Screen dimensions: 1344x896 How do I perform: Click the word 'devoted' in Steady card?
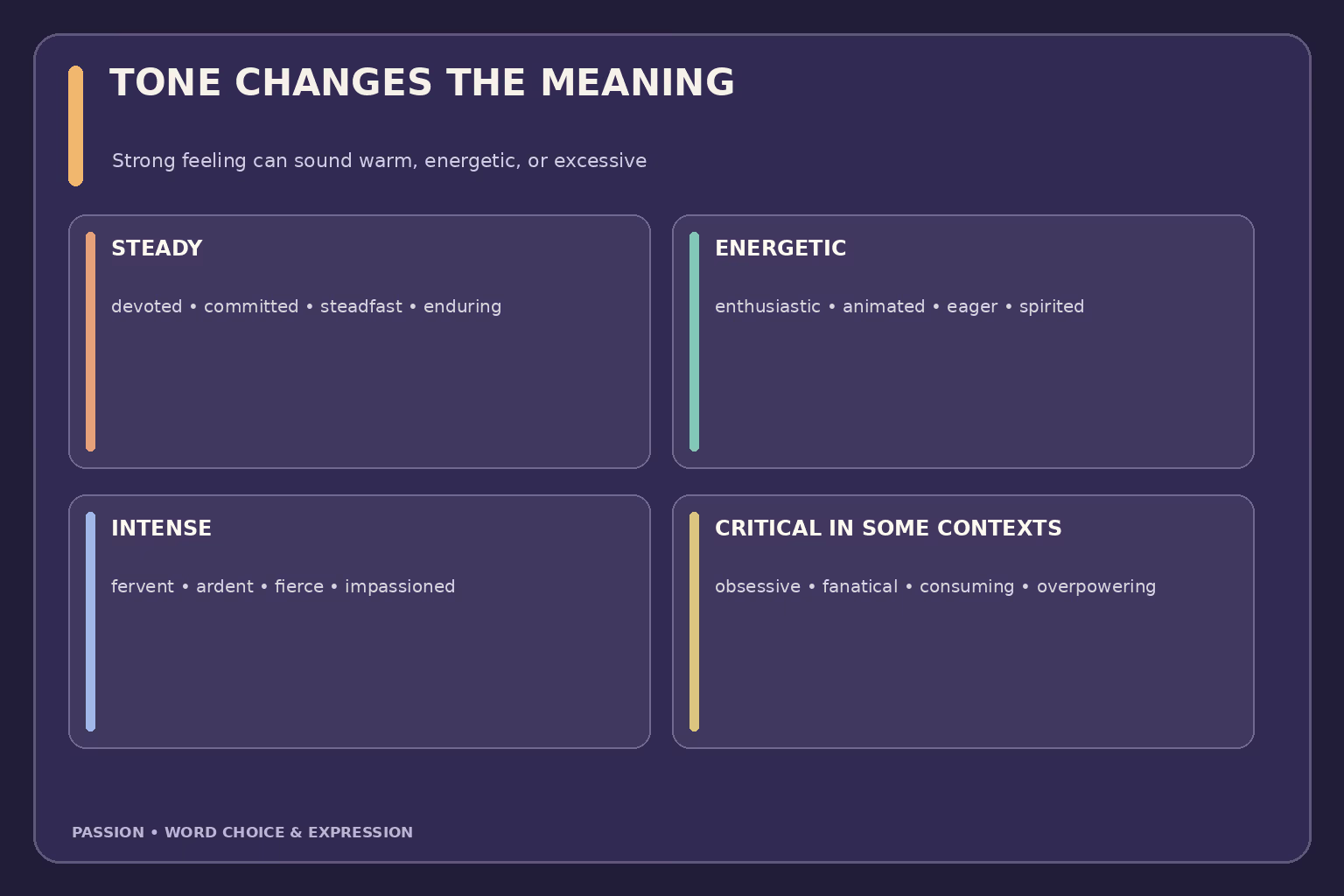coord(147,306)
